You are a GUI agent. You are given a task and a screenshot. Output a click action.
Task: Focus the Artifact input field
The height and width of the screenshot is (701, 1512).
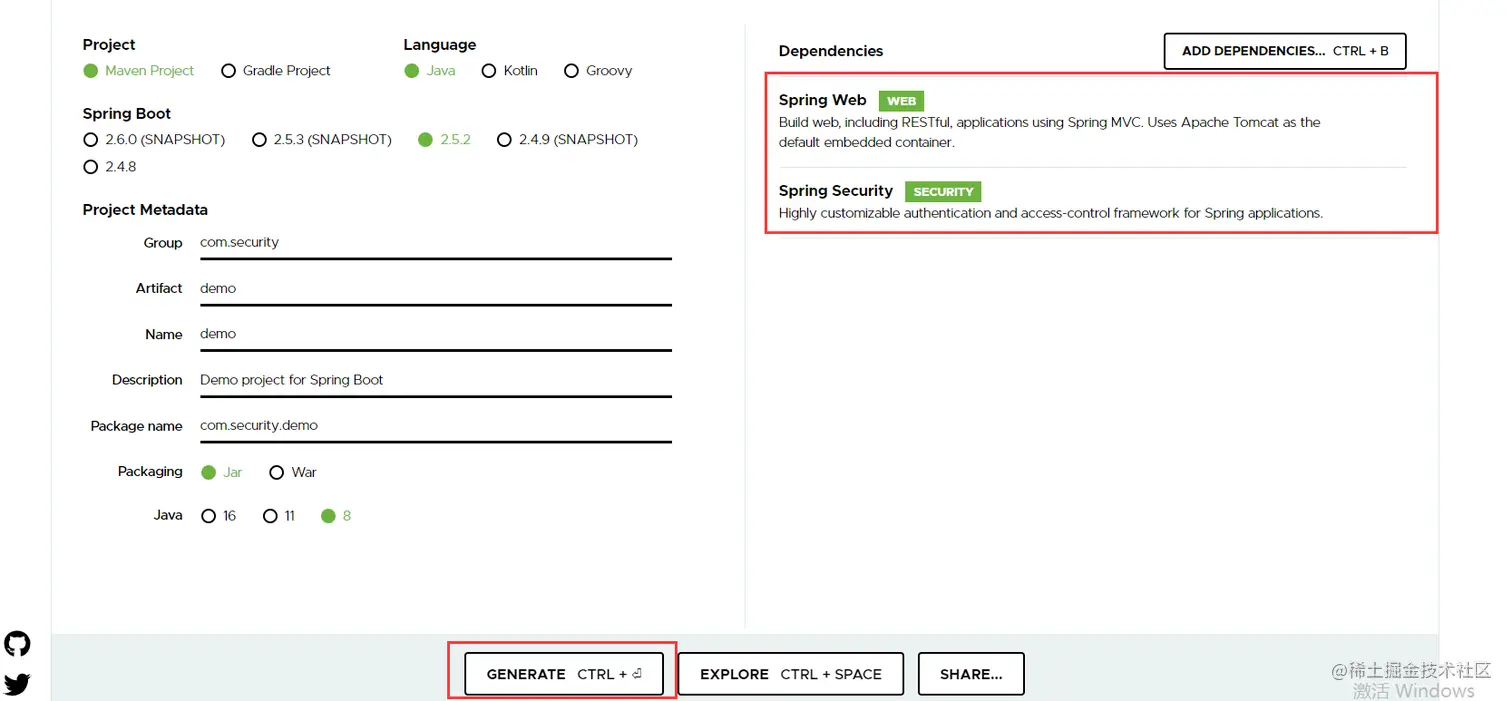tap(435, 289)
